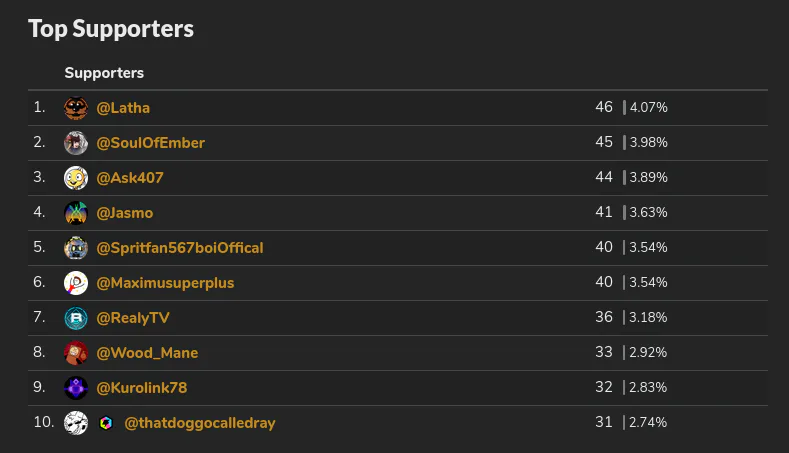Open Kurolink78's purple avatar
The width and height of the screenshot is (789, 453).
coord(76,388)
